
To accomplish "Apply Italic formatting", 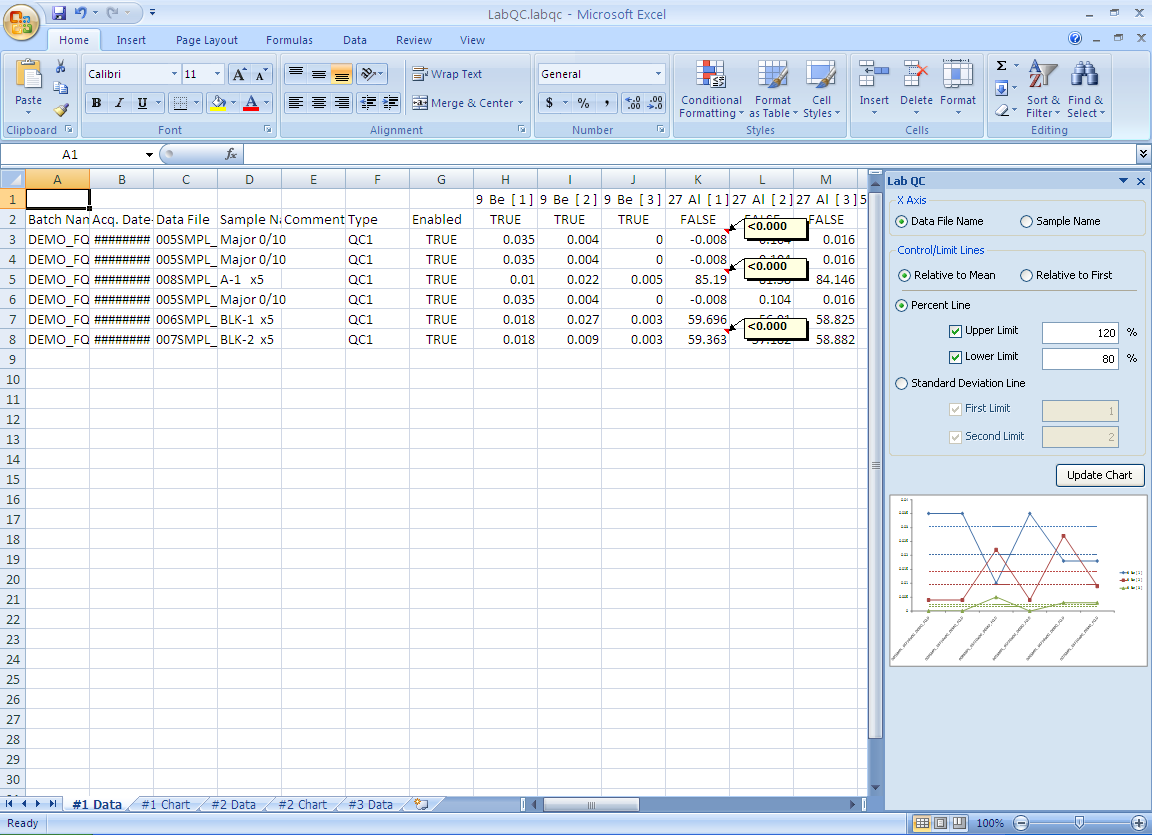I will (119, 103).
